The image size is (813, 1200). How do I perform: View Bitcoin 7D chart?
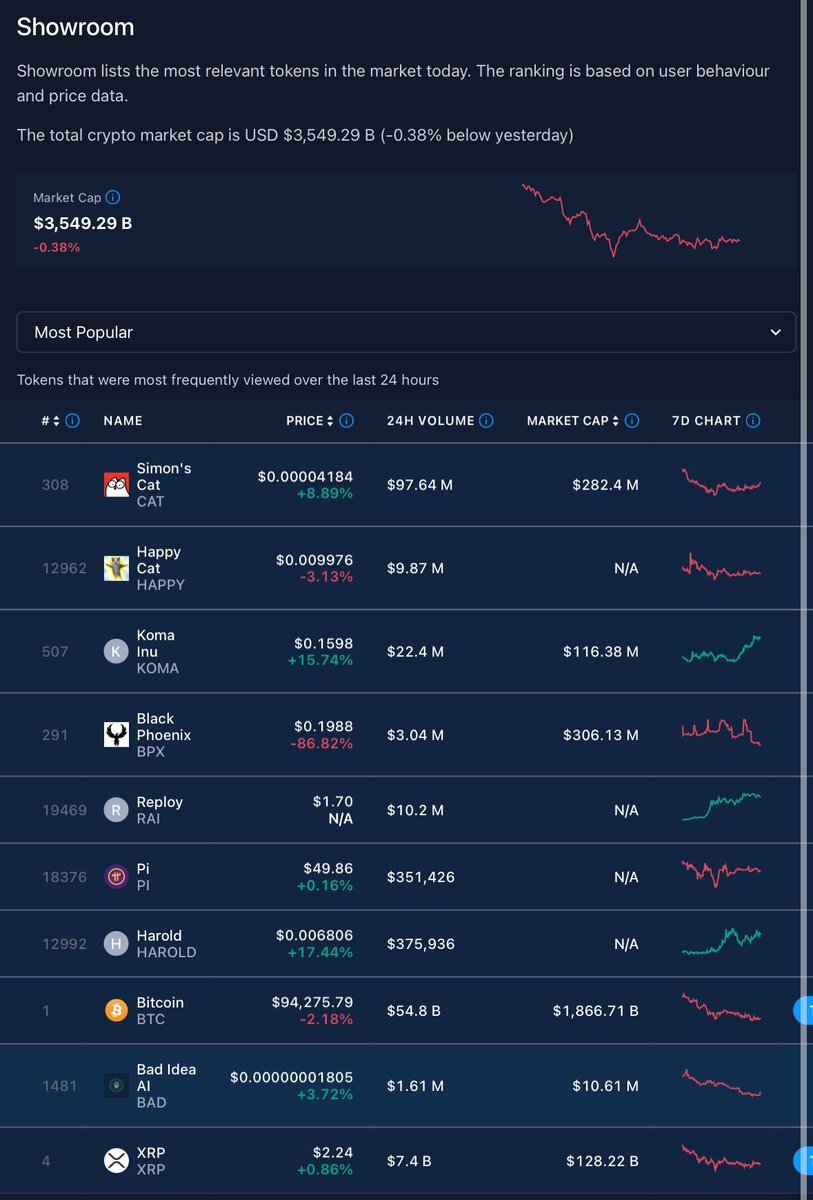pos(721,1007)
